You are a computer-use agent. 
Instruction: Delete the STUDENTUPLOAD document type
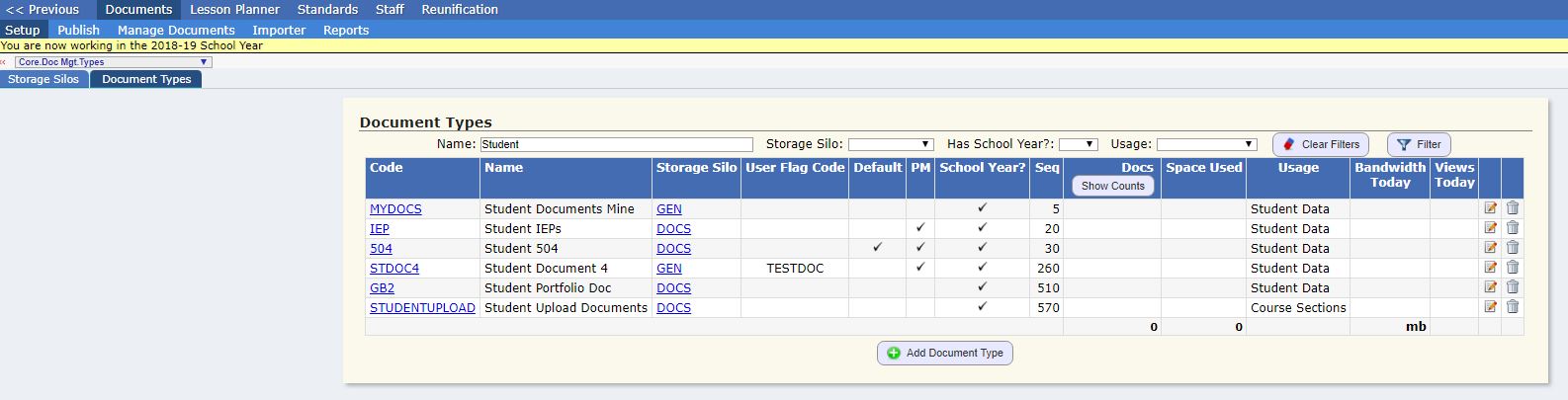point(1513,307)
